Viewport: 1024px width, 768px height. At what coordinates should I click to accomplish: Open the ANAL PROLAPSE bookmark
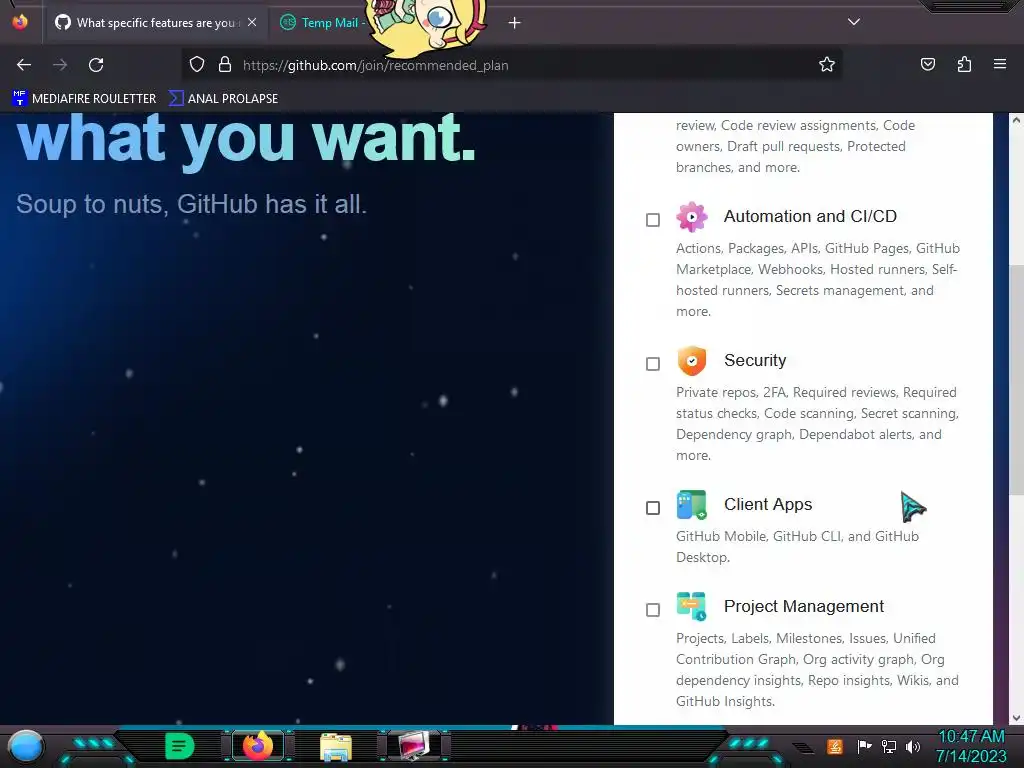(223, 99)
